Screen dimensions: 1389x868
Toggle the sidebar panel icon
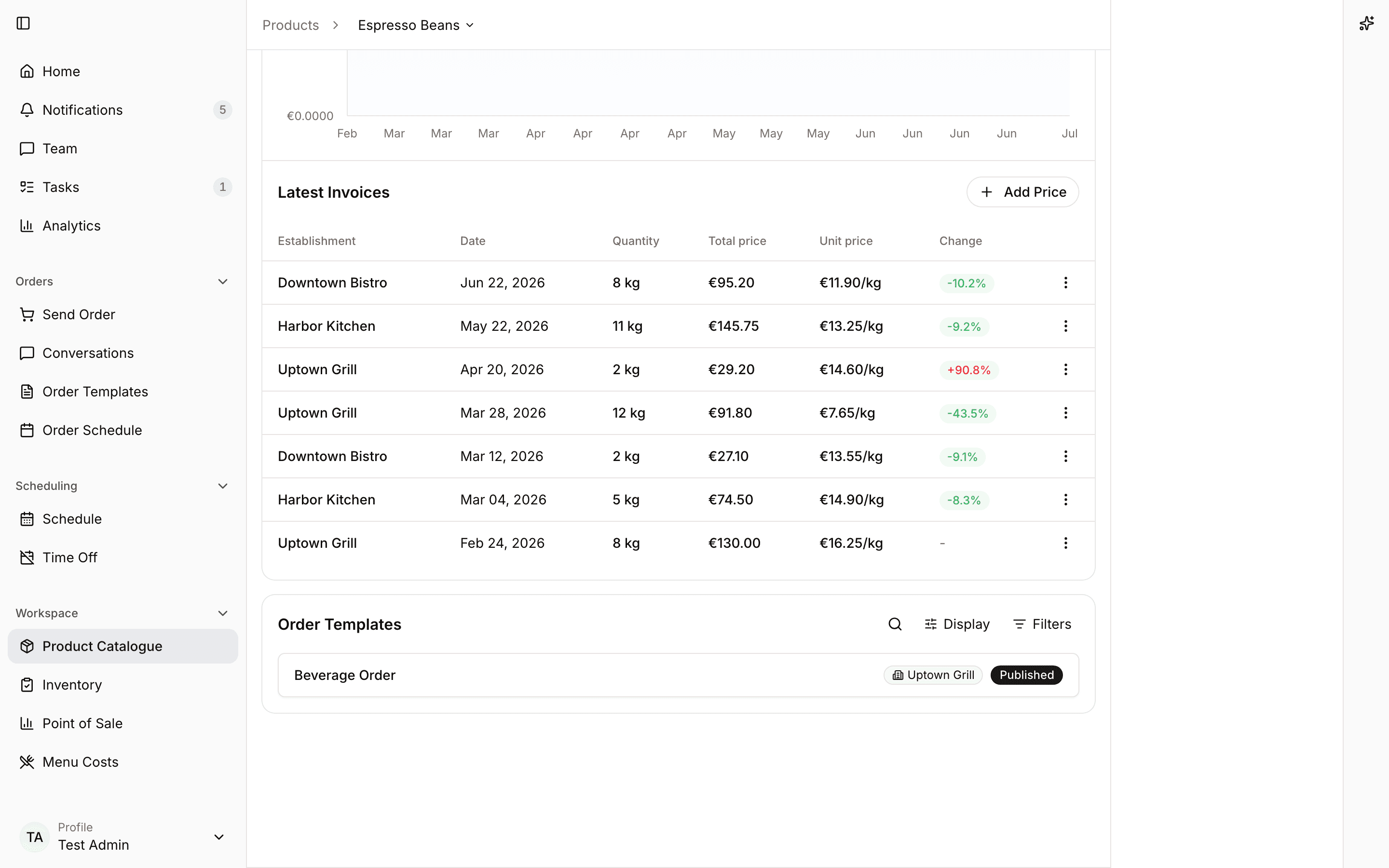(x=23, y=24)
